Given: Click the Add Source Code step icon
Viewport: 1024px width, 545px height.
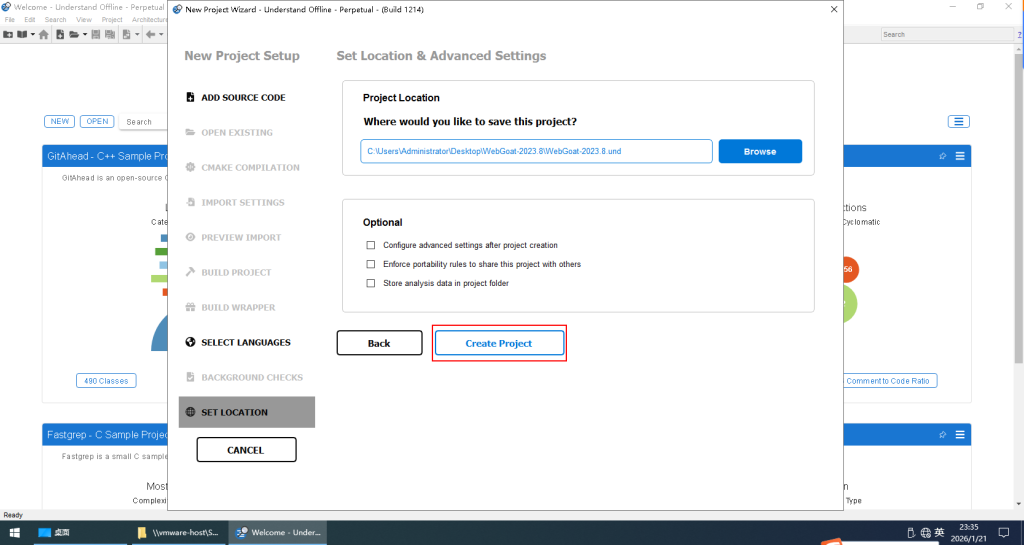Looking at the screenshot, I should (x=191, y=98).
